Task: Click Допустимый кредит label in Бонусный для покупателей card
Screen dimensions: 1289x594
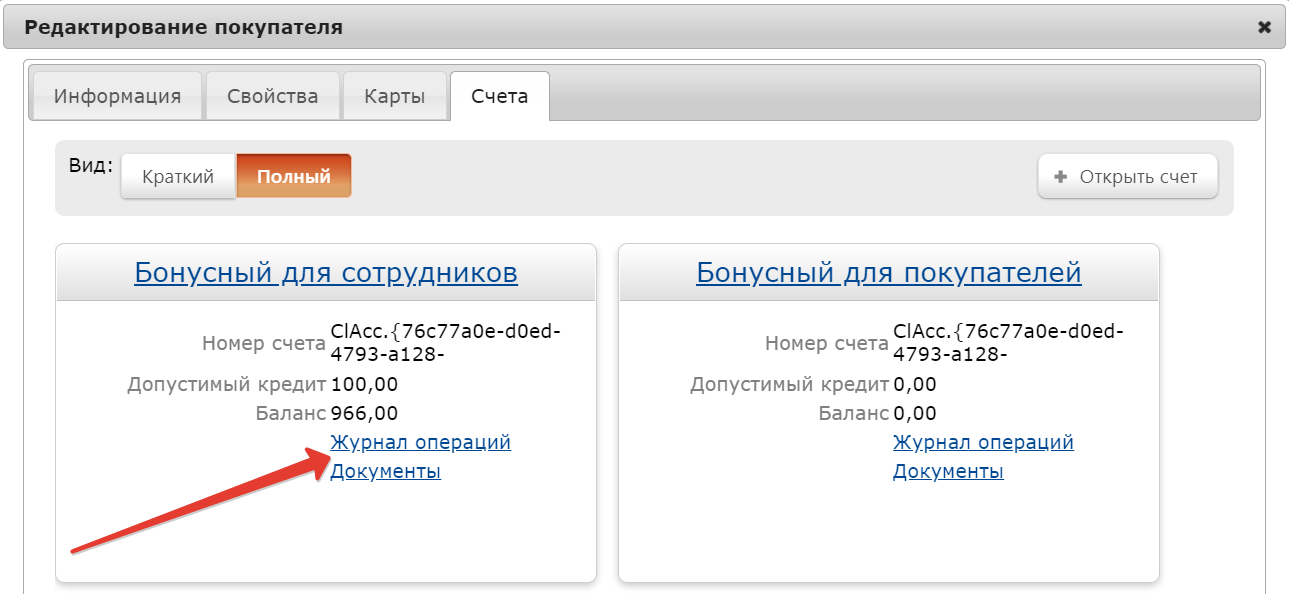Action: click(790, 384)
